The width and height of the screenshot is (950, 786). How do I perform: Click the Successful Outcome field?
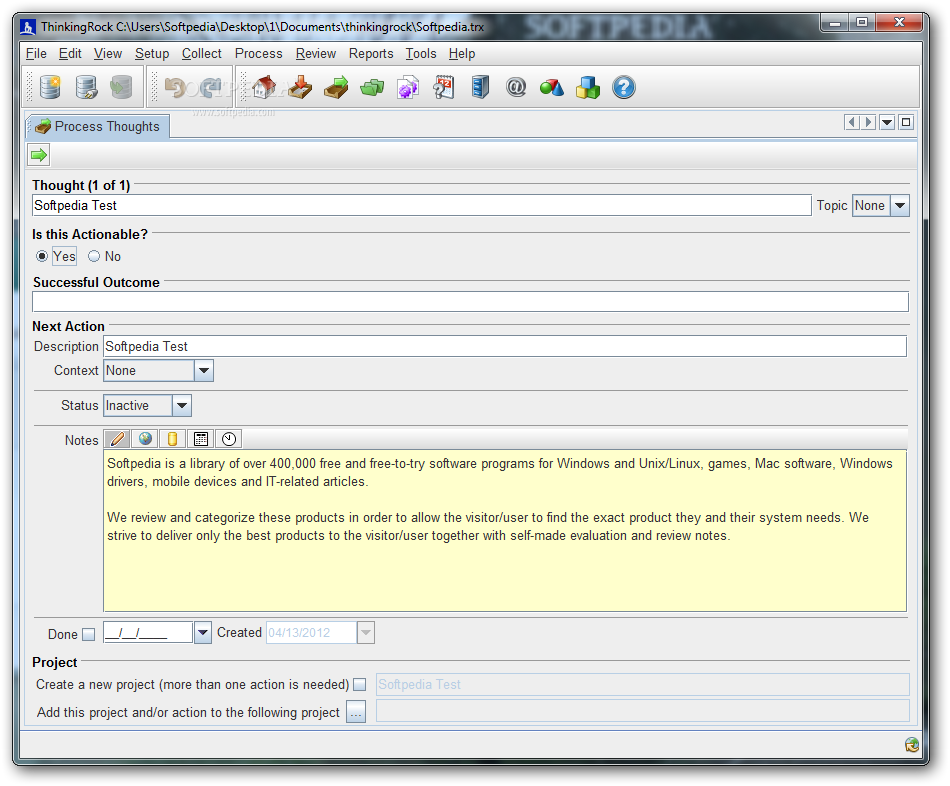coord(470,302)
